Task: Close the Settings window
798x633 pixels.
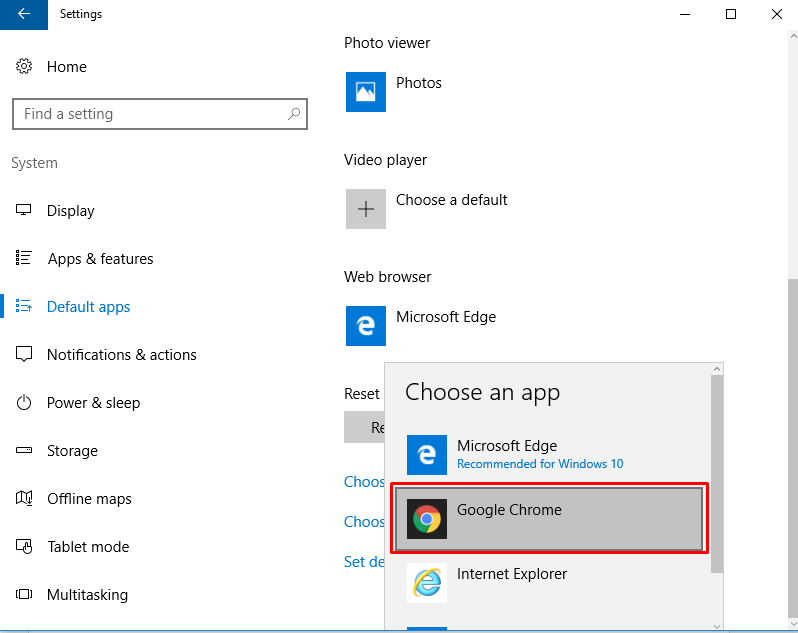Action: point(777,14)
